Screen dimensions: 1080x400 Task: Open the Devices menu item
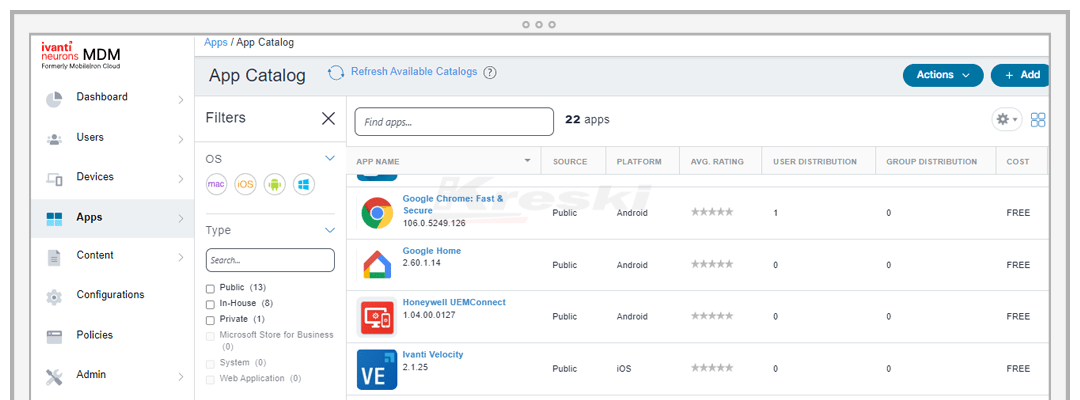coord(95,177)
